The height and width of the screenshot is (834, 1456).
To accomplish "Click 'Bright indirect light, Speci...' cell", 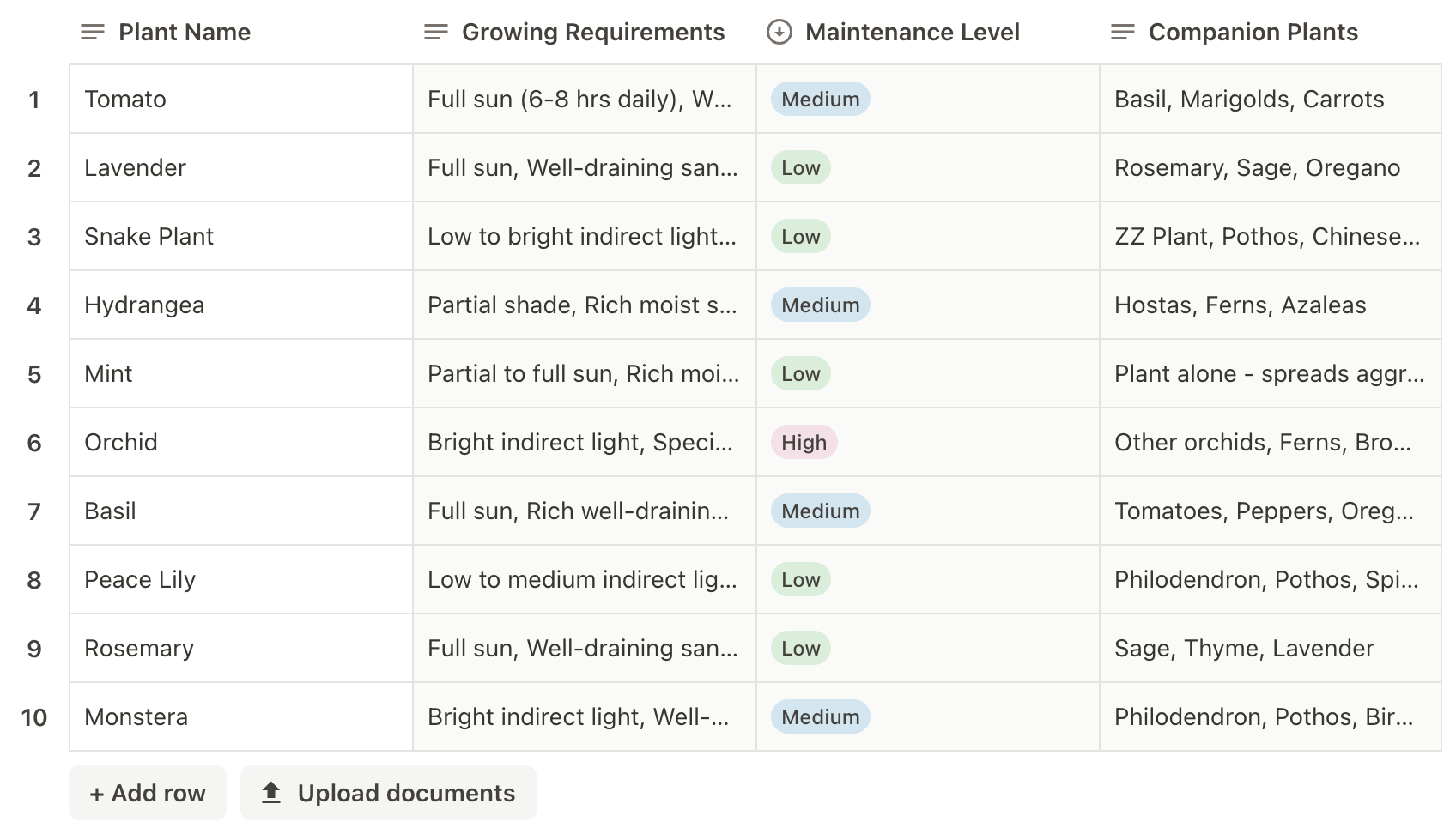I will coord(585,442).
